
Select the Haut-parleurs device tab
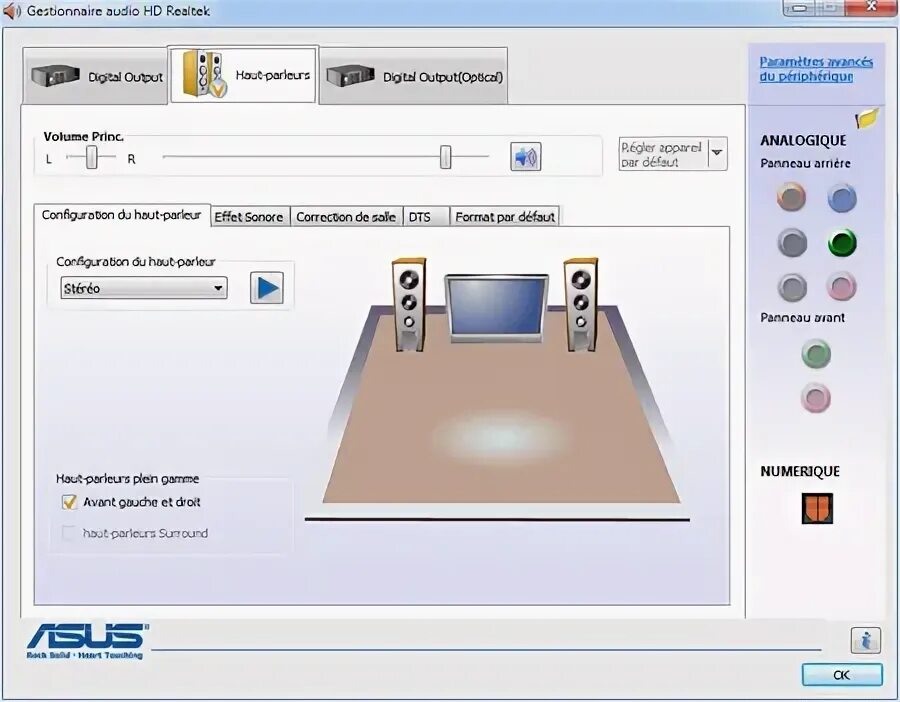tap(243, 75)
